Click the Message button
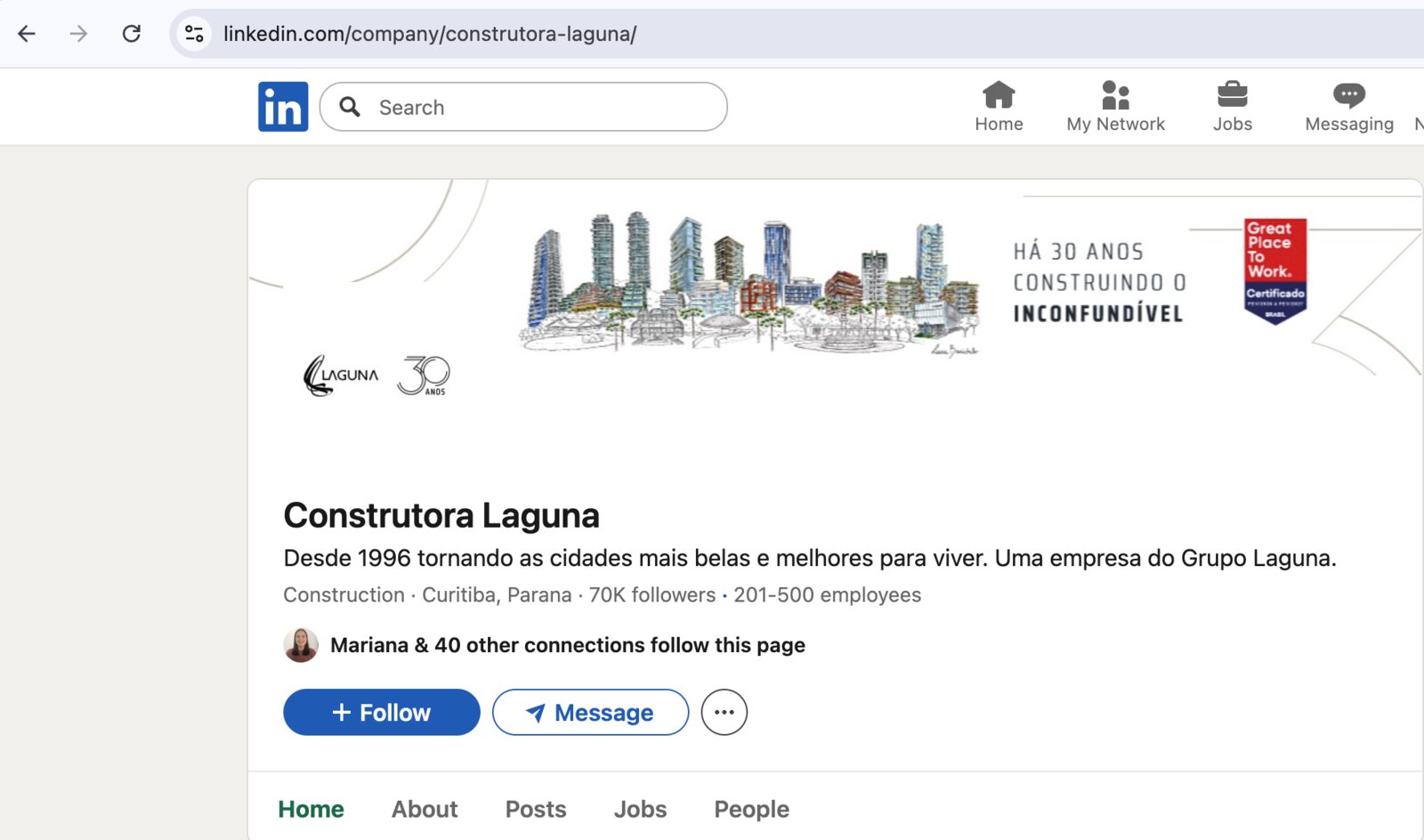The height and width of the screenshot is (840, 1424). pos(591,712)
